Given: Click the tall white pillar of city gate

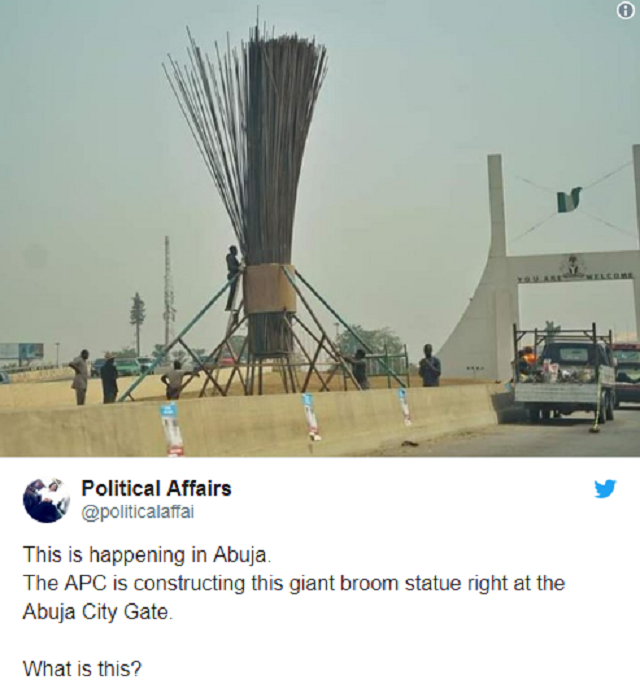Looking at the screenshot, I should click(x=496, y=205).
